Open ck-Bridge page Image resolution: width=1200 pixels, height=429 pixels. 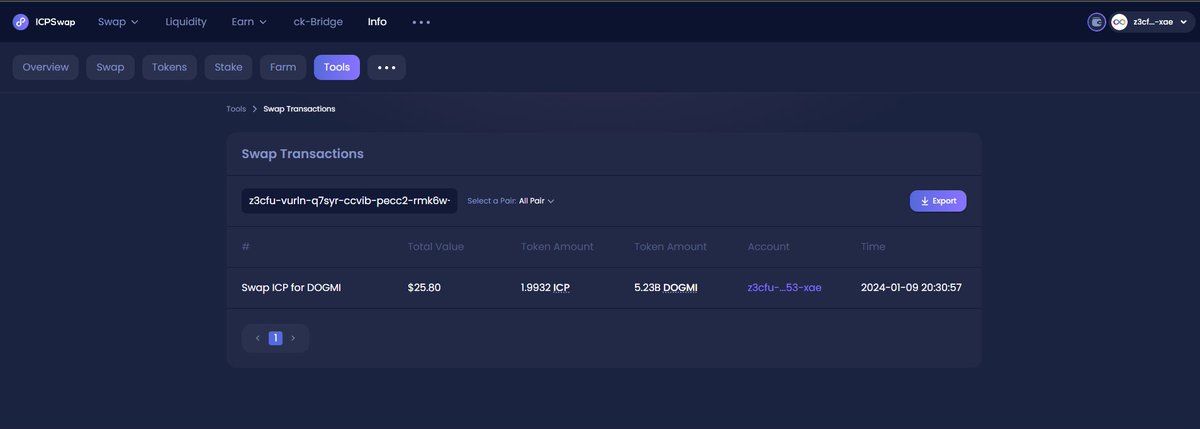318,21
